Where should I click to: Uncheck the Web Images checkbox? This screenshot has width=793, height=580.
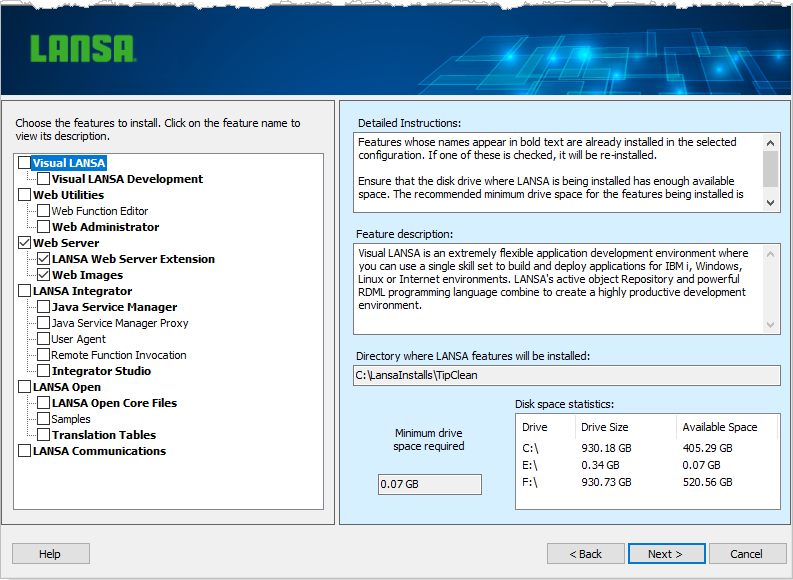tap(43, 275)
